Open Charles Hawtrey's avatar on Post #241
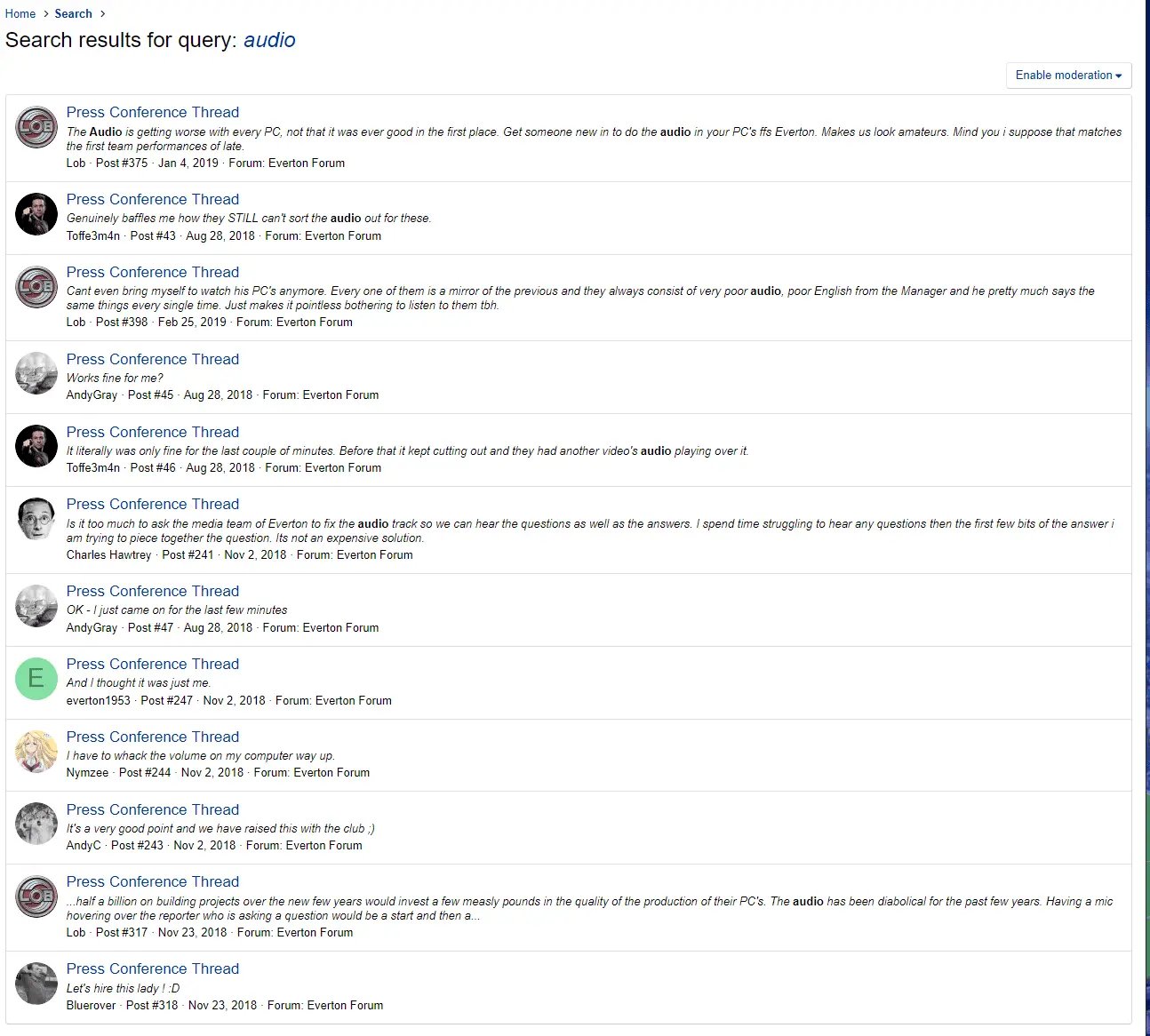 coord(36,519)
